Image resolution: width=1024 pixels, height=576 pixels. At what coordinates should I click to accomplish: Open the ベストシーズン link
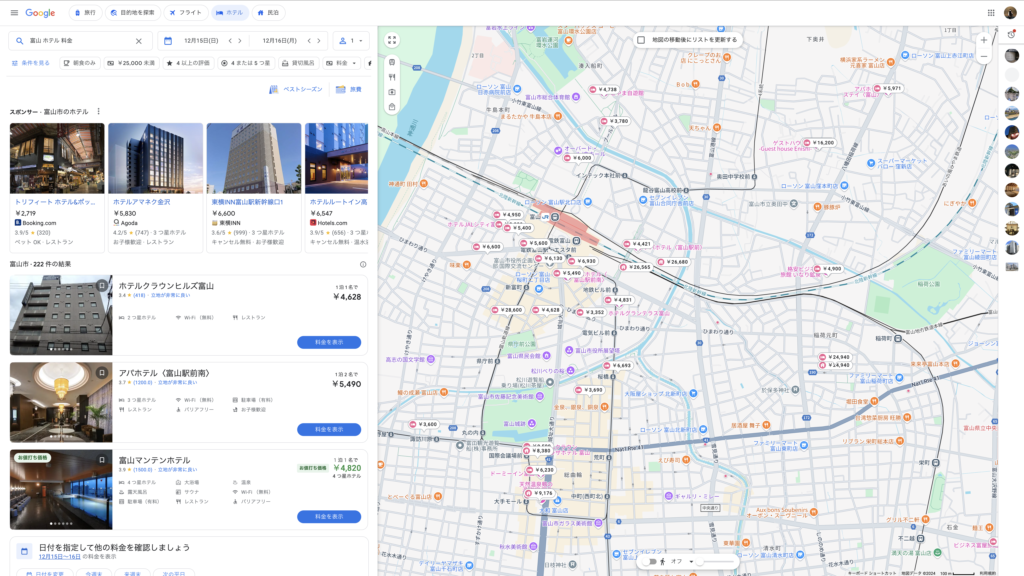click(297, 89)
